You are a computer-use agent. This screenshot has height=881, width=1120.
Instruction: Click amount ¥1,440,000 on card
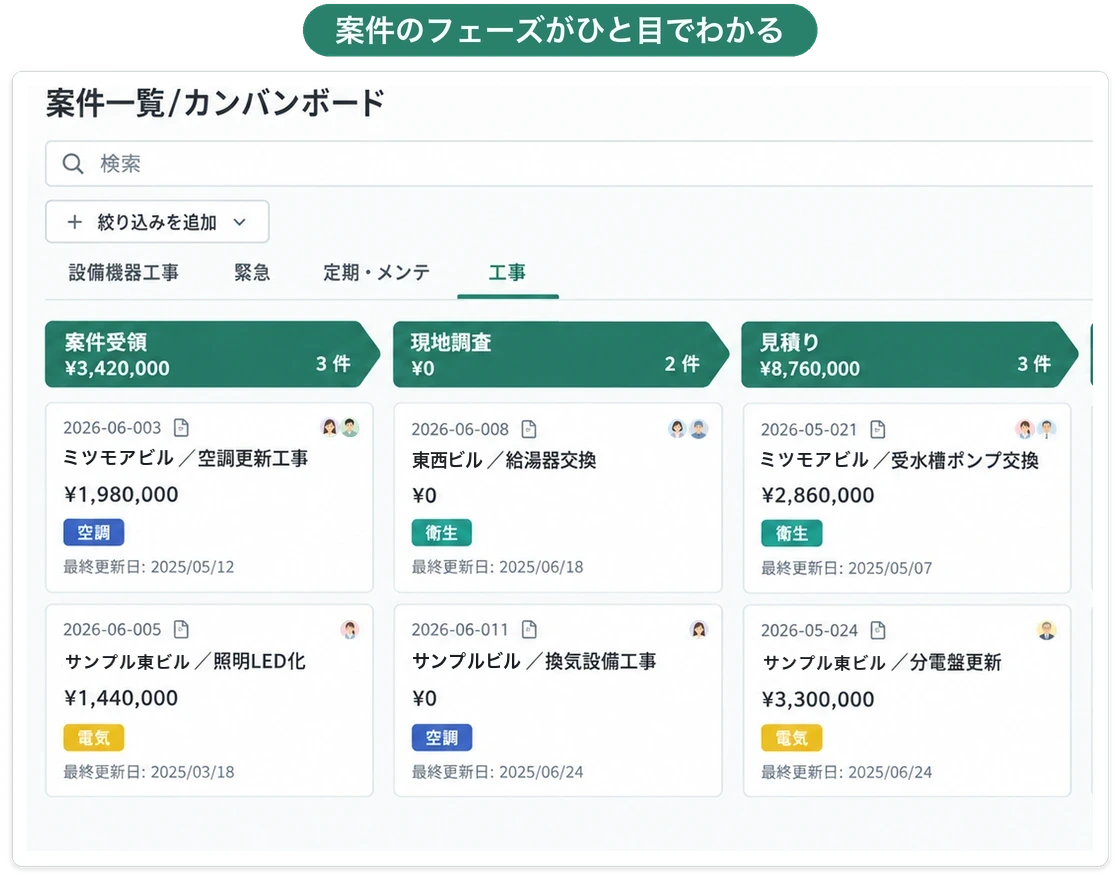pyautogui.click(x=121, y=697)
